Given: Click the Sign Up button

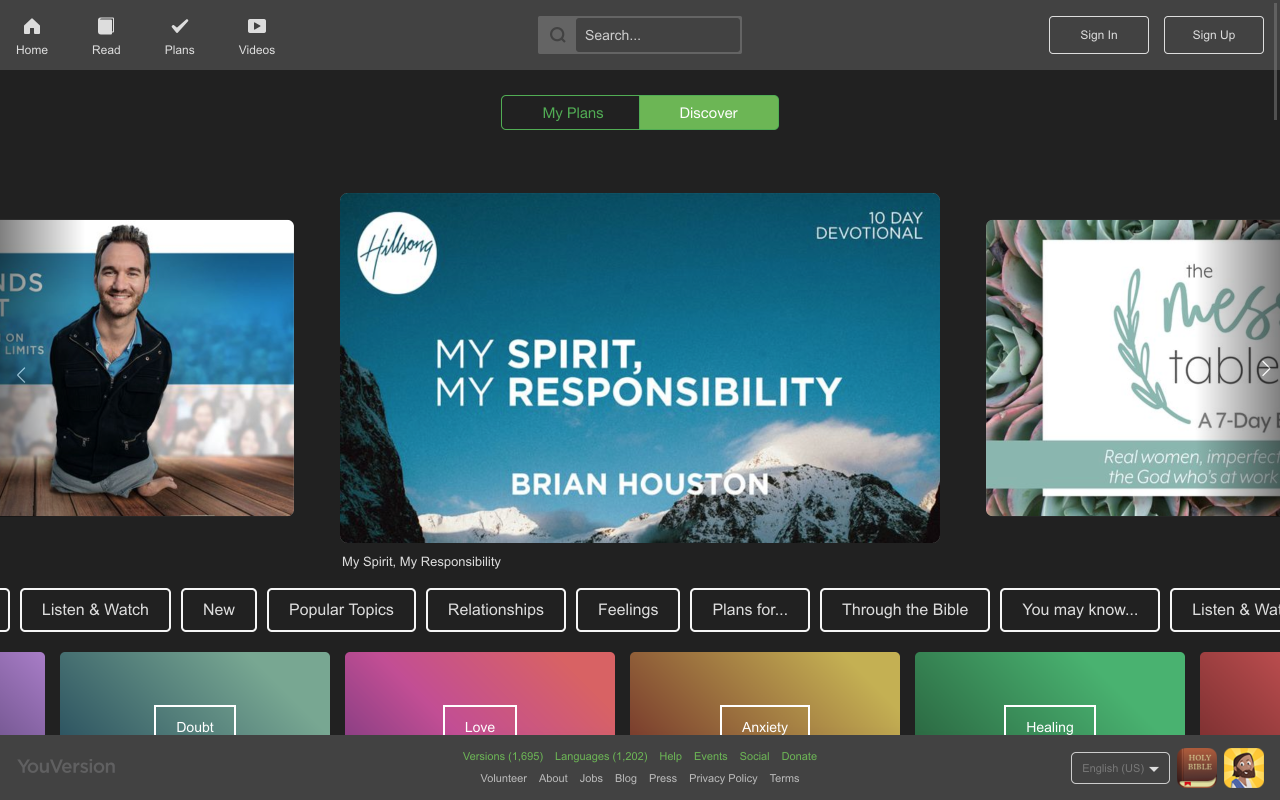Looking at the screenshot, I should click(x=1214, y=35).
